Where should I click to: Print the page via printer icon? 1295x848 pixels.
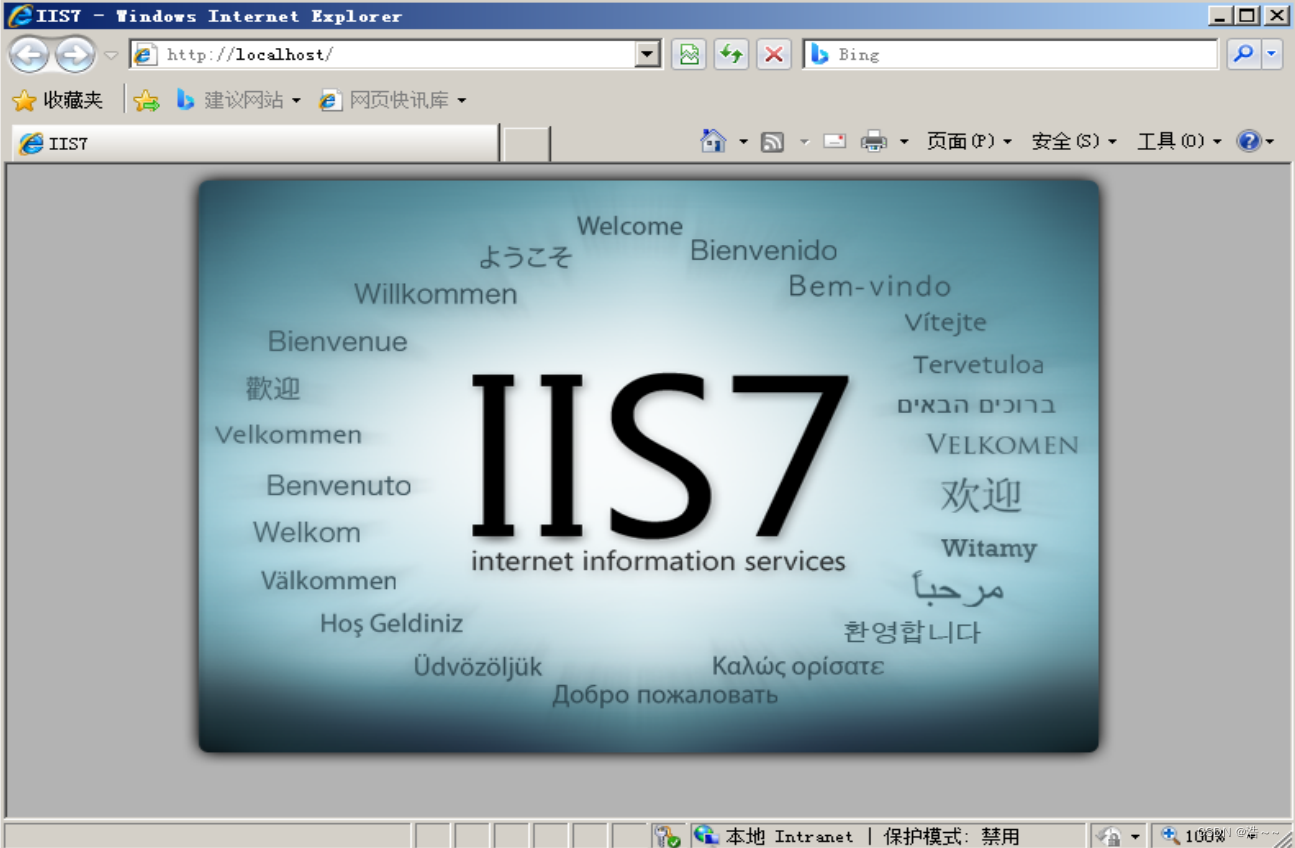874,141
